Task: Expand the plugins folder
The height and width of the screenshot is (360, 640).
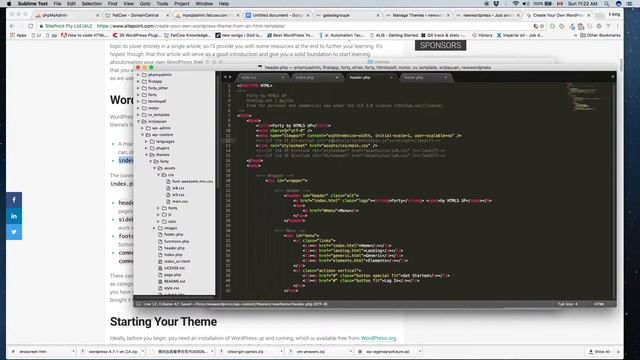Action: (x=147, y=148)
